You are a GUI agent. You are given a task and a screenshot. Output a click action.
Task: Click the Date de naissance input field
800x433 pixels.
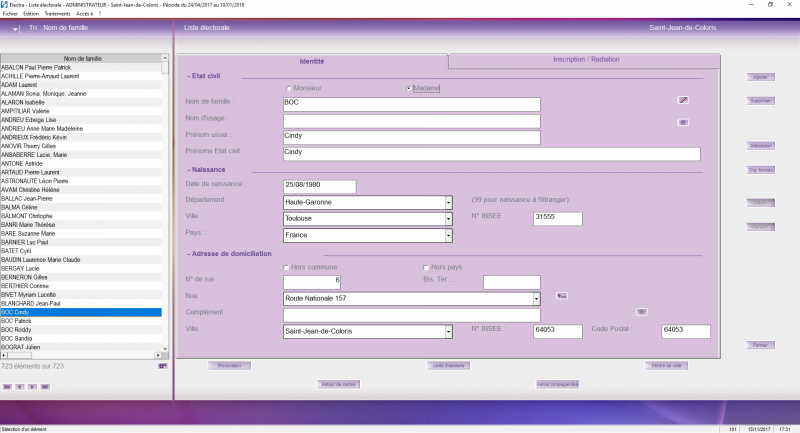pyautogui.click(x=320, y=186)
